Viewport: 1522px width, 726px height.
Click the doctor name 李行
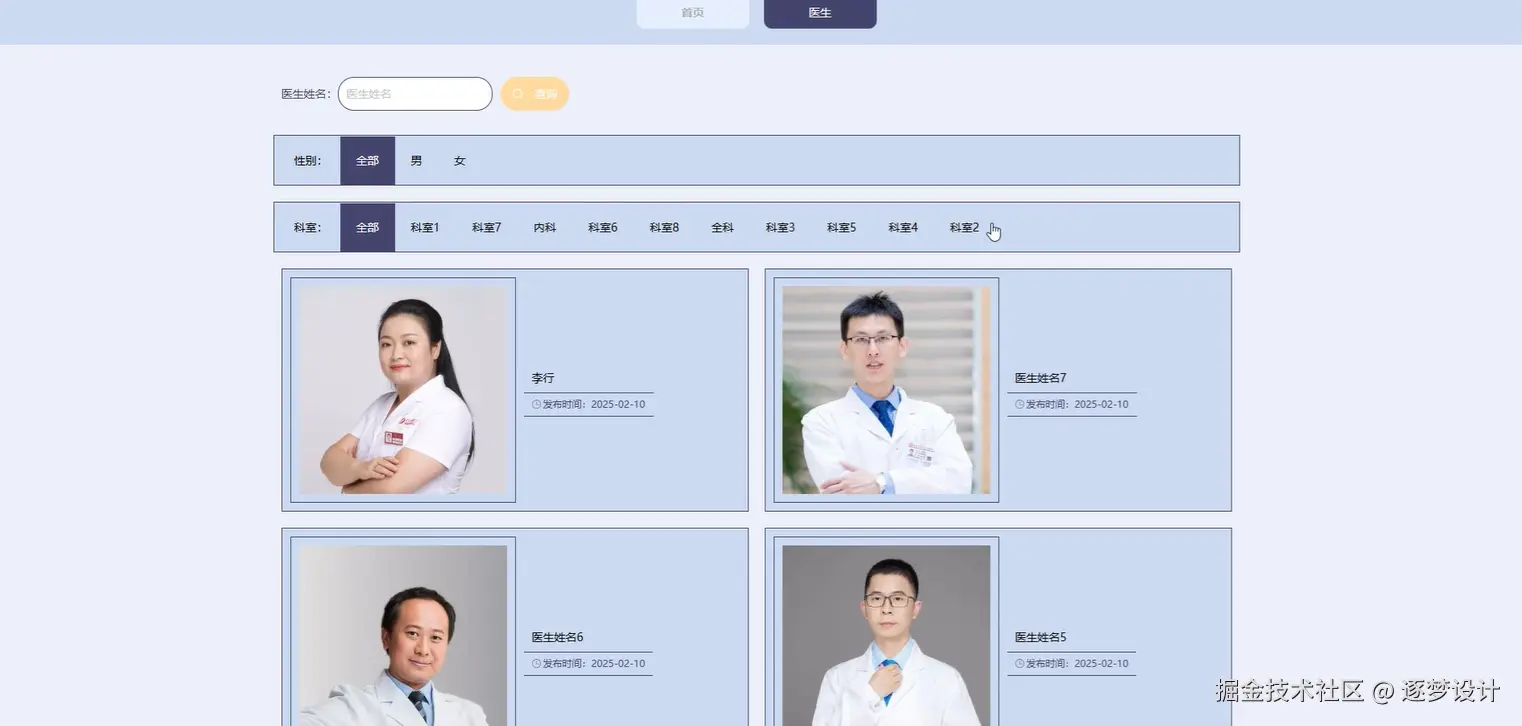[x=543, y=378]
